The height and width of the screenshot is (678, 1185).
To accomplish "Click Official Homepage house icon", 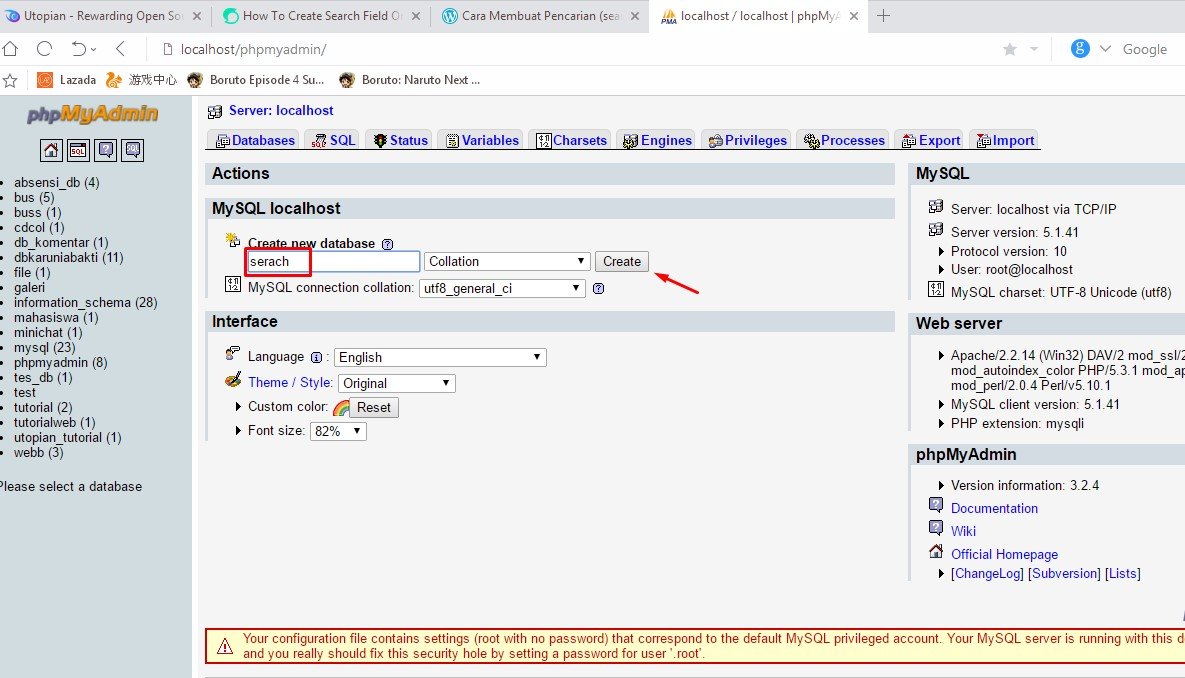I will point(936,551).
